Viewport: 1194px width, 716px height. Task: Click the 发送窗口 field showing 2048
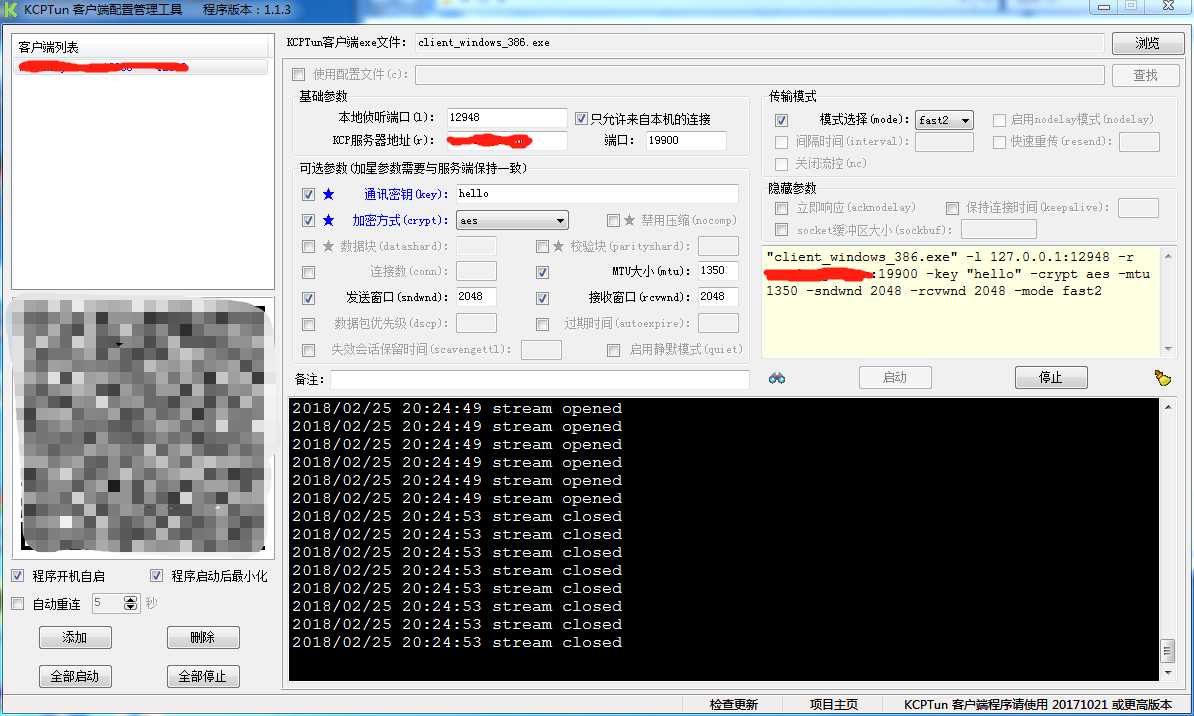point(476,296)
